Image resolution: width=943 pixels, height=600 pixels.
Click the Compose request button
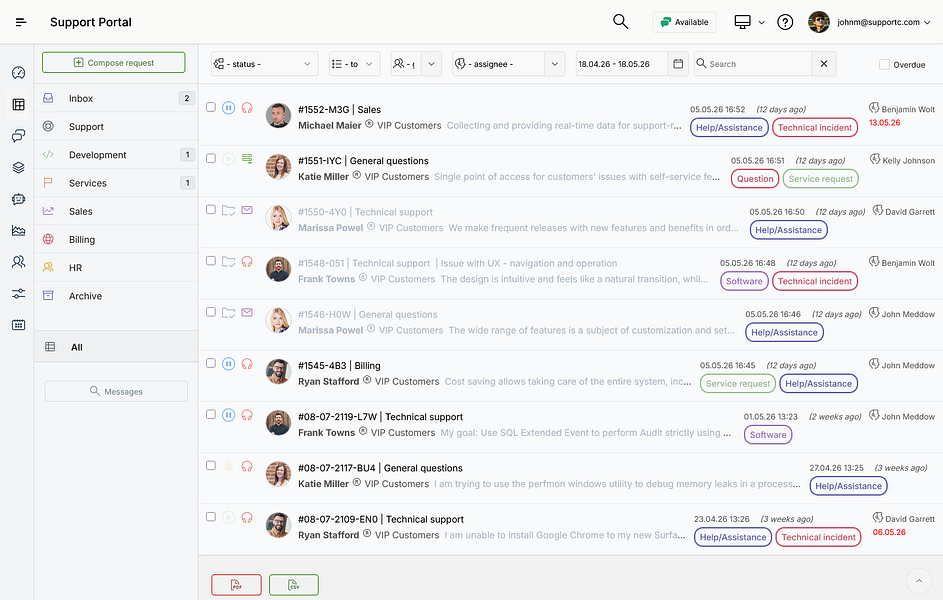click(x=114, y=63)
